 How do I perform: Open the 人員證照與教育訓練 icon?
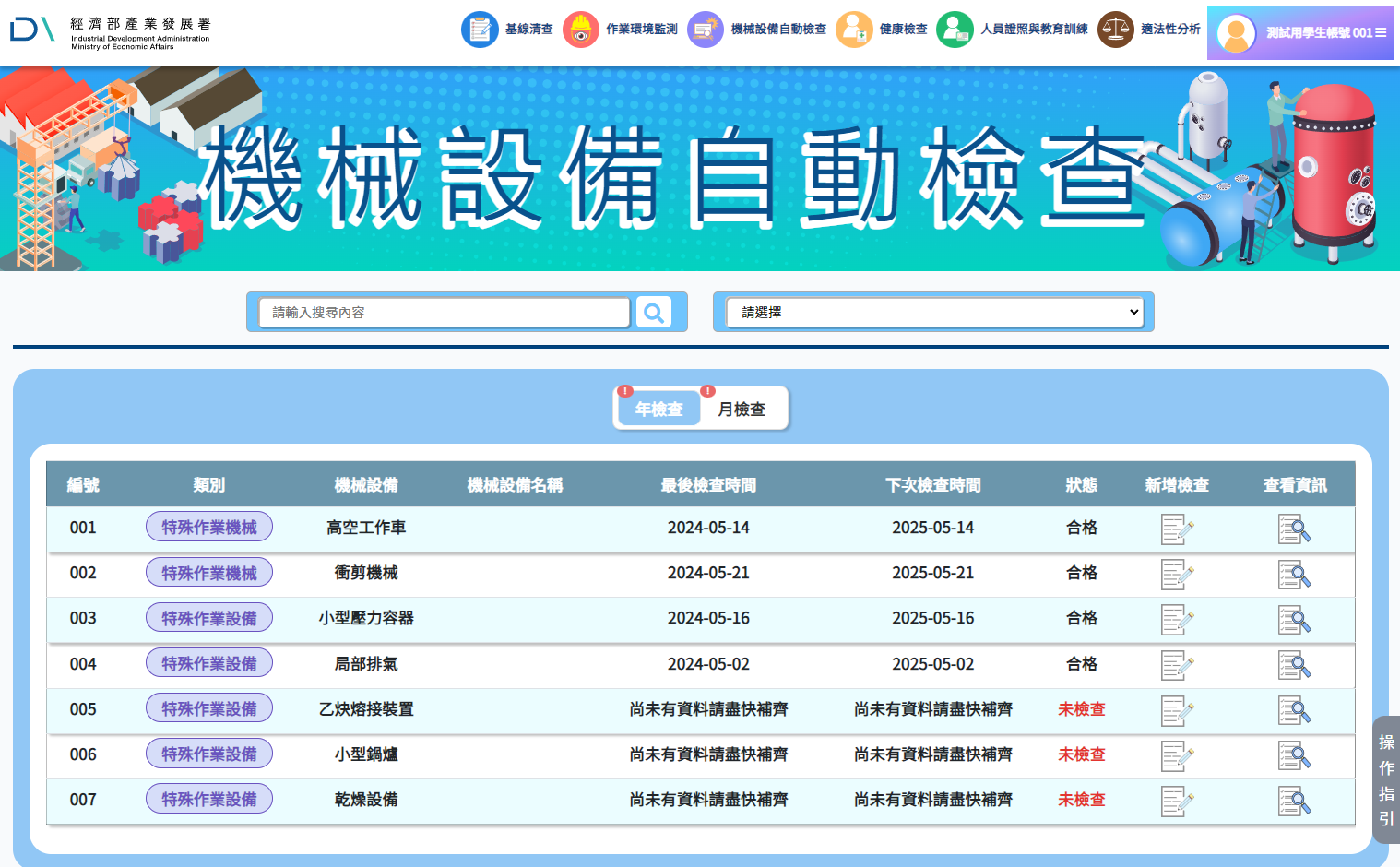pyautogui.click(x=955, y=30)
